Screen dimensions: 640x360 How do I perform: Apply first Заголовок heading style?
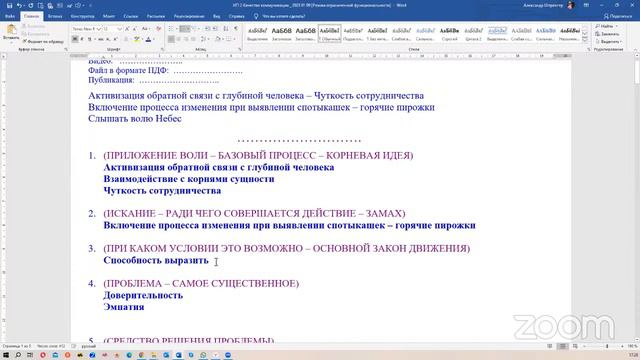point(282,33)
